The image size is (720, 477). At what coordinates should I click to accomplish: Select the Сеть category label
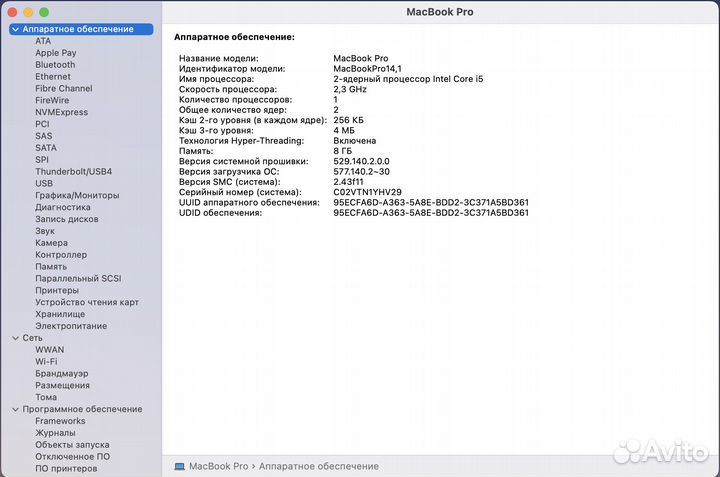pos(33,338)
